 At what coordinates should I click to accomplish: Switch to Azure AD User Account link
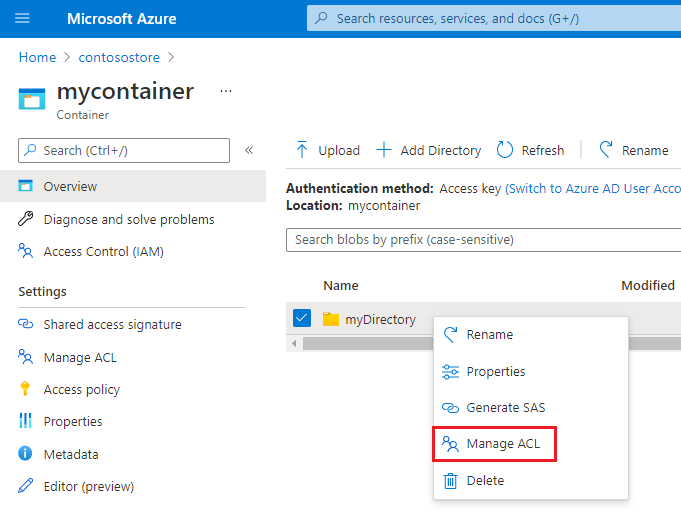[x=592, y=188]
